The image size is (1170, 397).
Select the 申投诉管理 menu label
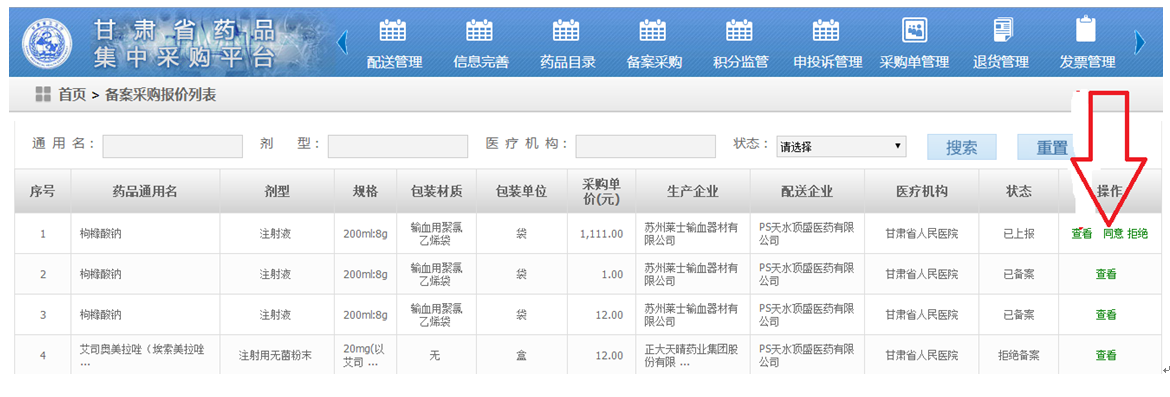pos(827,62)
